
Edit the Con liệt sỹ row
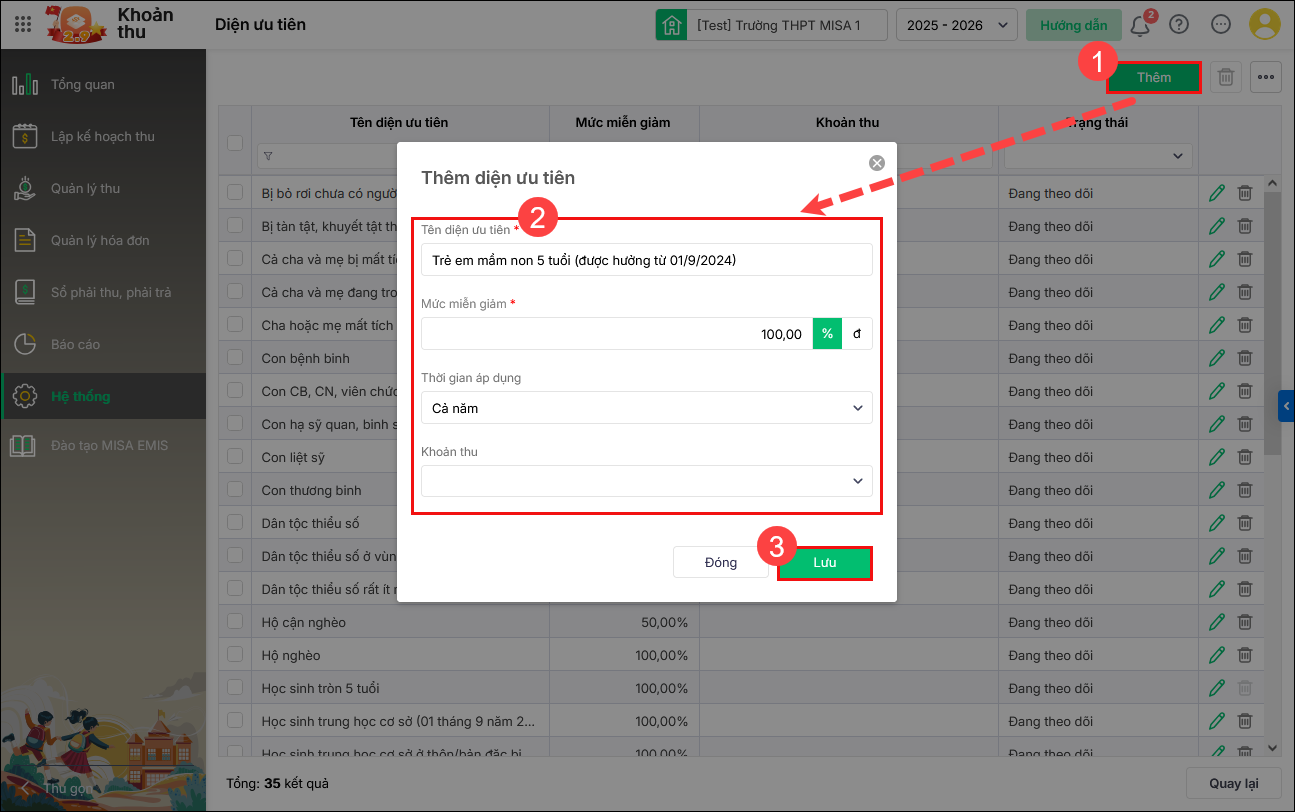pos(1217,458)
